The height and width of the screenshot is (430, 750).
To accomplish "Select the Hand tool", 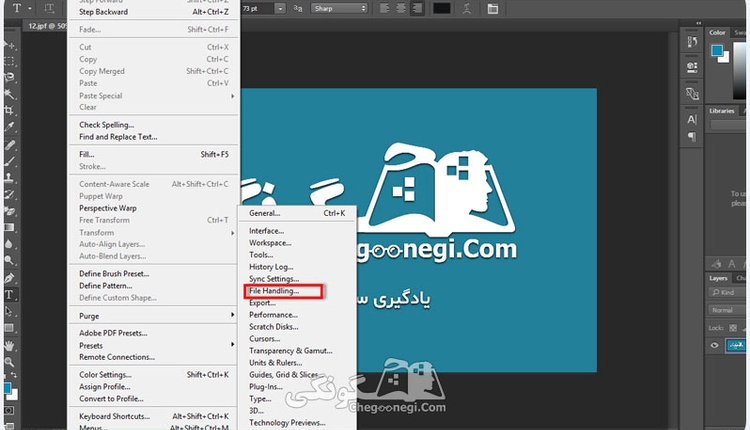I will pyautogui.click(x=9, y=345).
